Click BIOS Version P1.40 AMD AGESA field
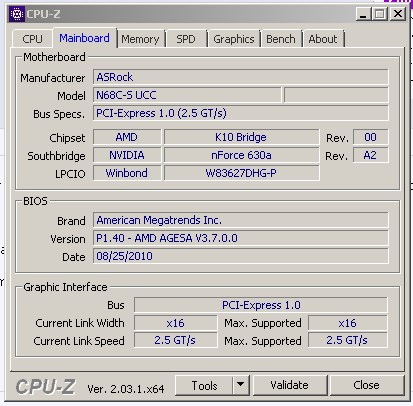The width and height of the screenshot is (413, 406). 241,238
